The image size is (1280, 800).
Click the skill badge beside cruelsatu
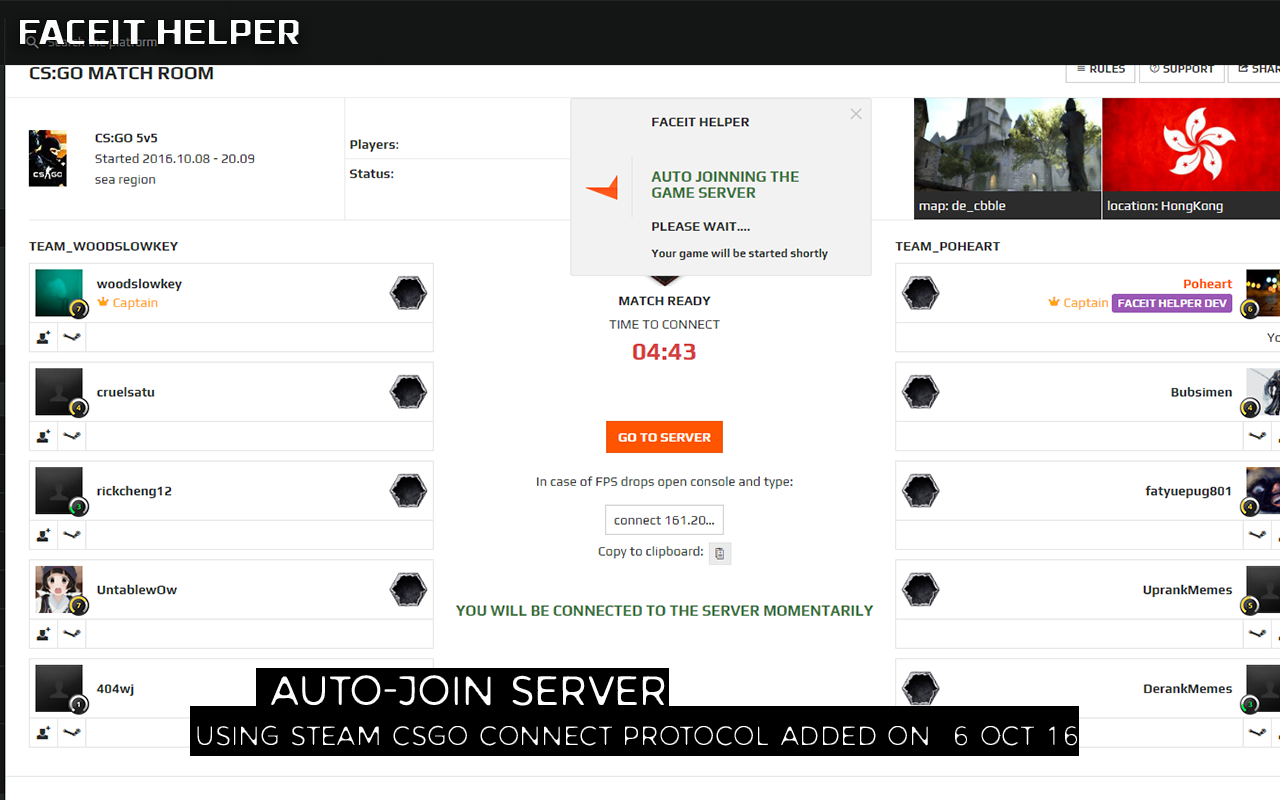click(x=408, y=392)
